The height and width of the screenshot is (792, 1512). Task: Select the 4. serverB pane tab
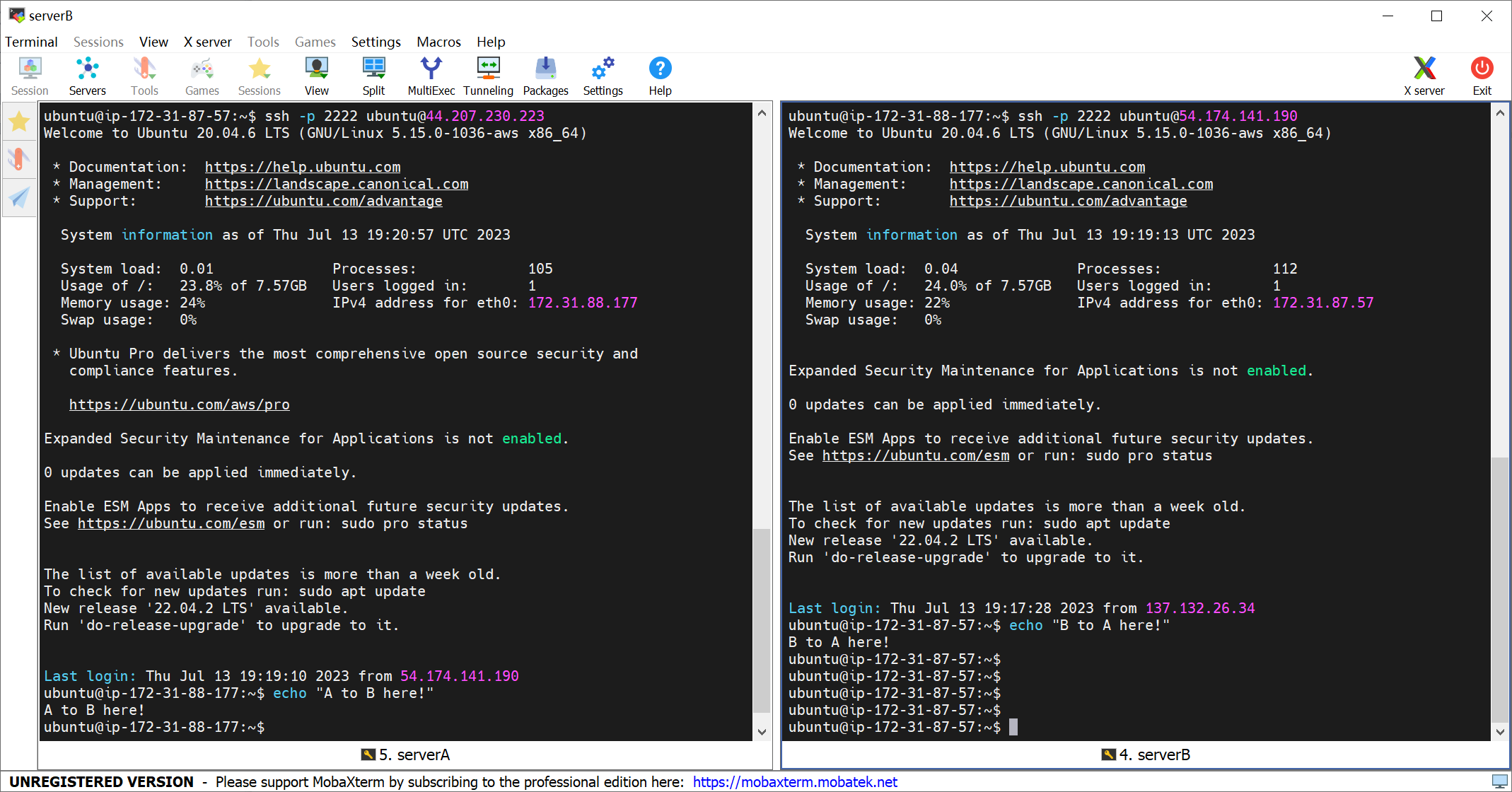coord(1146,755)
